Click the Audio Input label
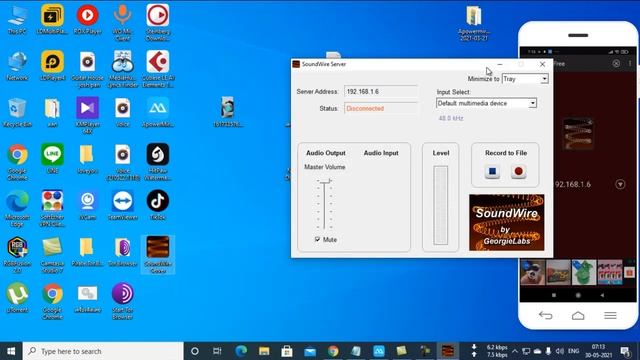This screenshot has height=360, width=640. [381, 153]
